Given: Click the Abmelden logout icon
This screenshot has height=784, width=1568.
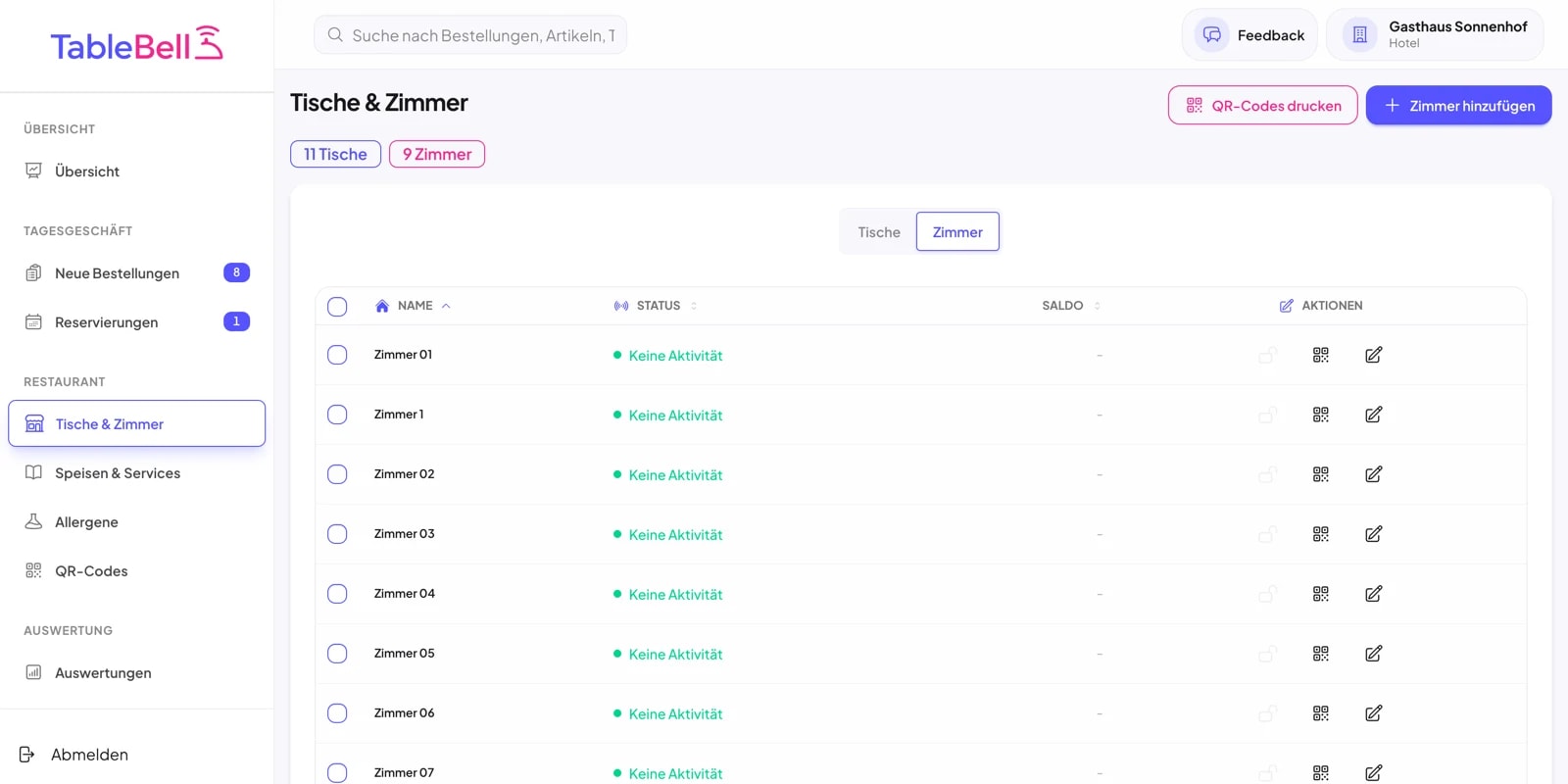Looking at the screenshot, I should (x=27, y=755).
